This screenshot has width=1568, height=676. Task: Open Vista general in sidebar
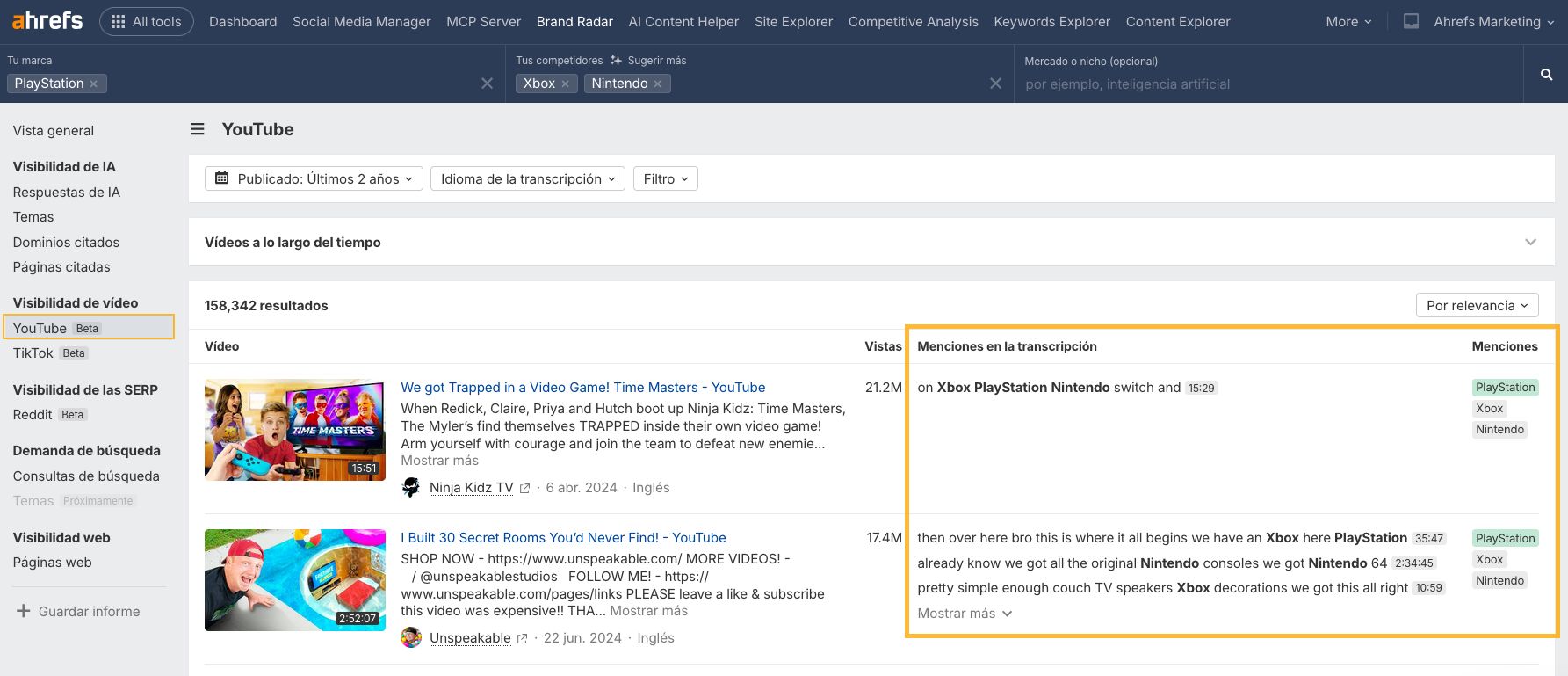54,130
